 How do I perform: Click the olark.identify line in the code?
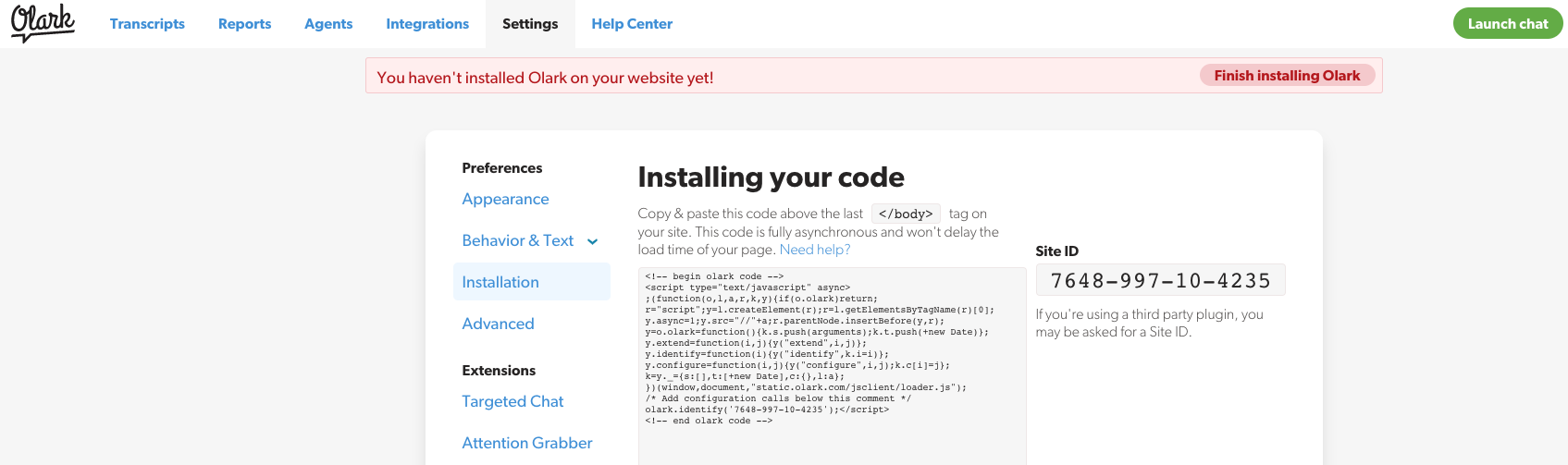(767, 410)
